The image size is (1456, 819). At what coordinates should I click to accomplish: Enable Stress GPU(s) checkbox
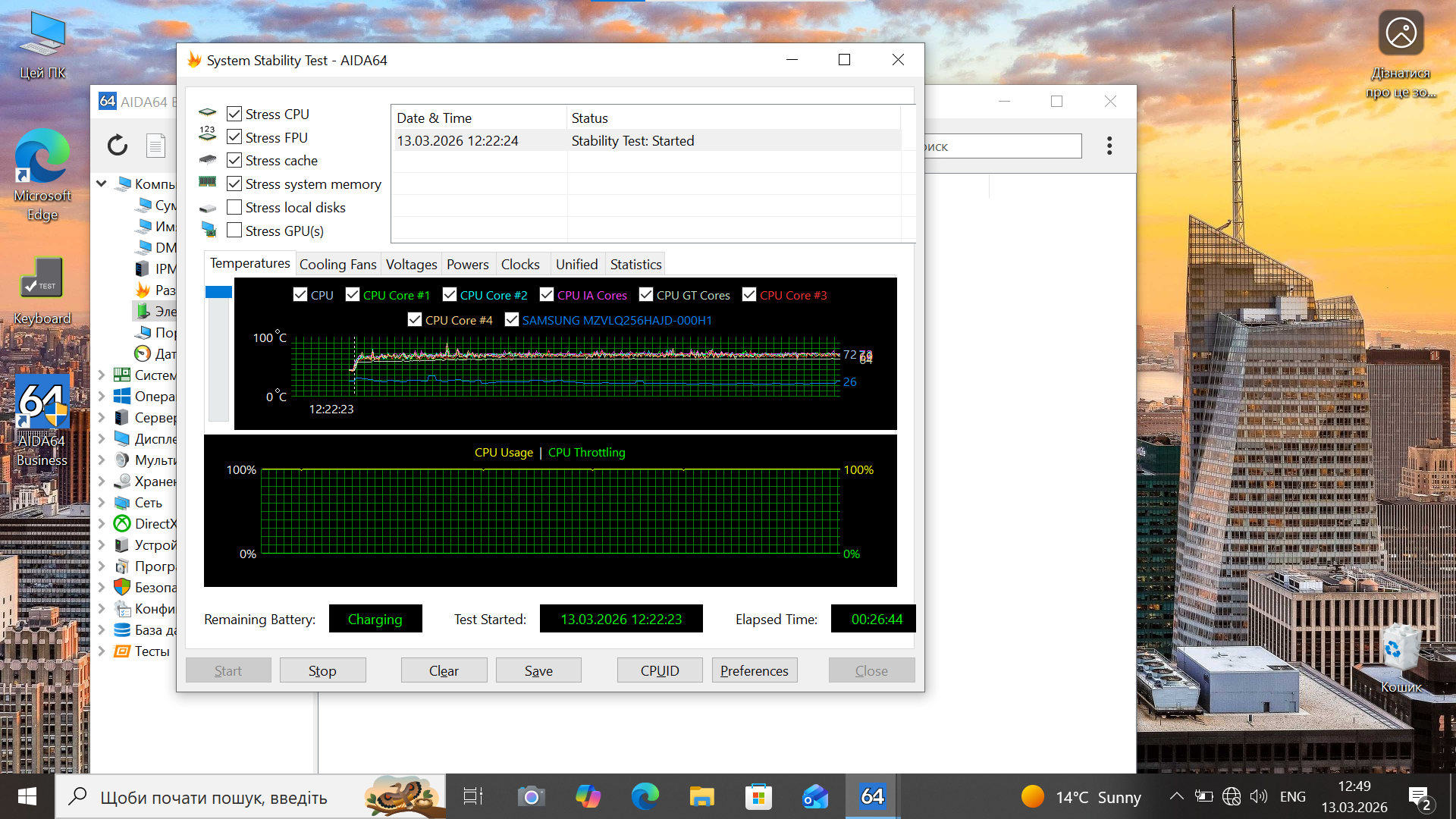coord(234,231)
